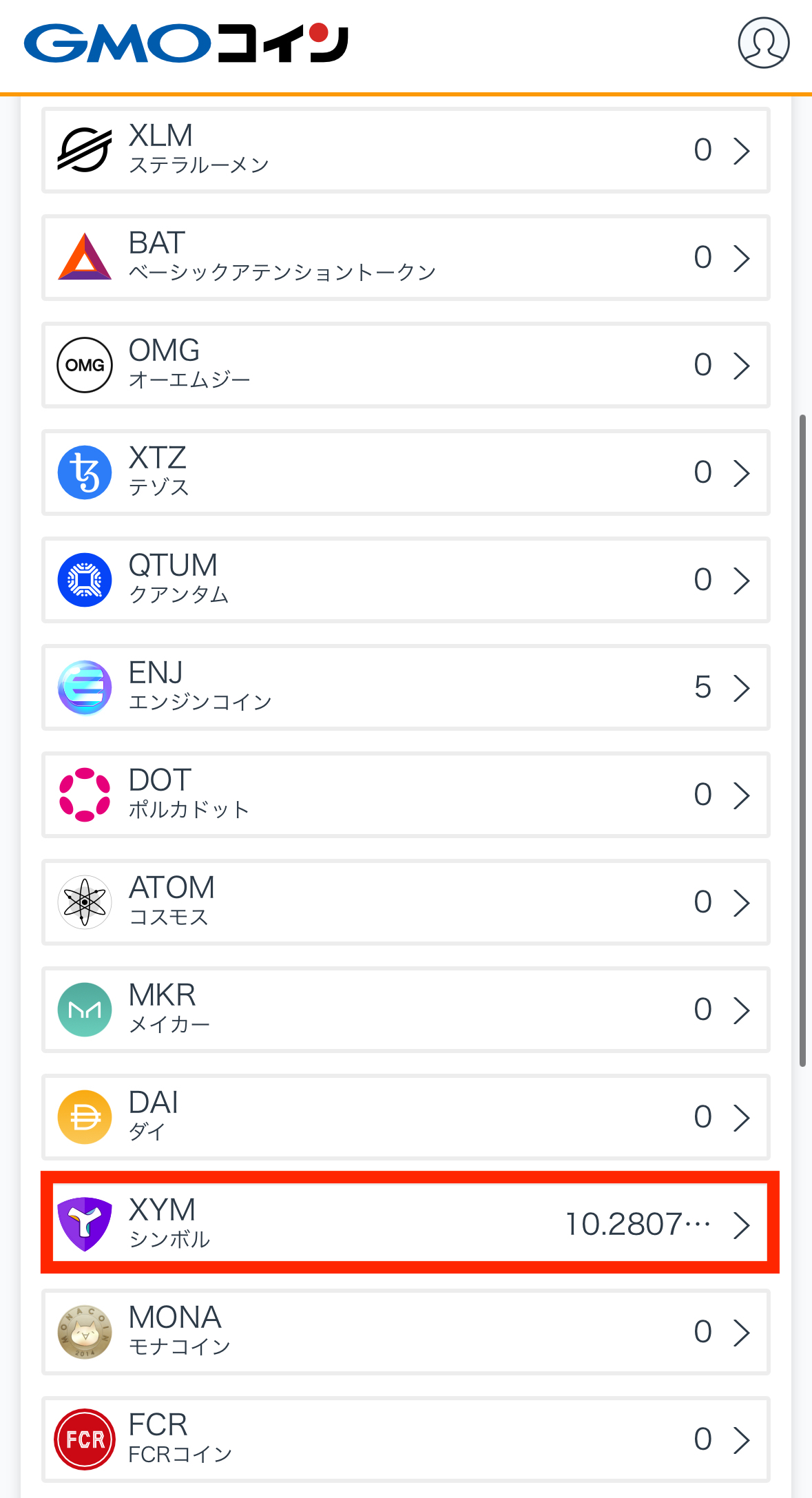Click the Maker MKR green icon
The image size is (812, 1498).
(85, 1010)
